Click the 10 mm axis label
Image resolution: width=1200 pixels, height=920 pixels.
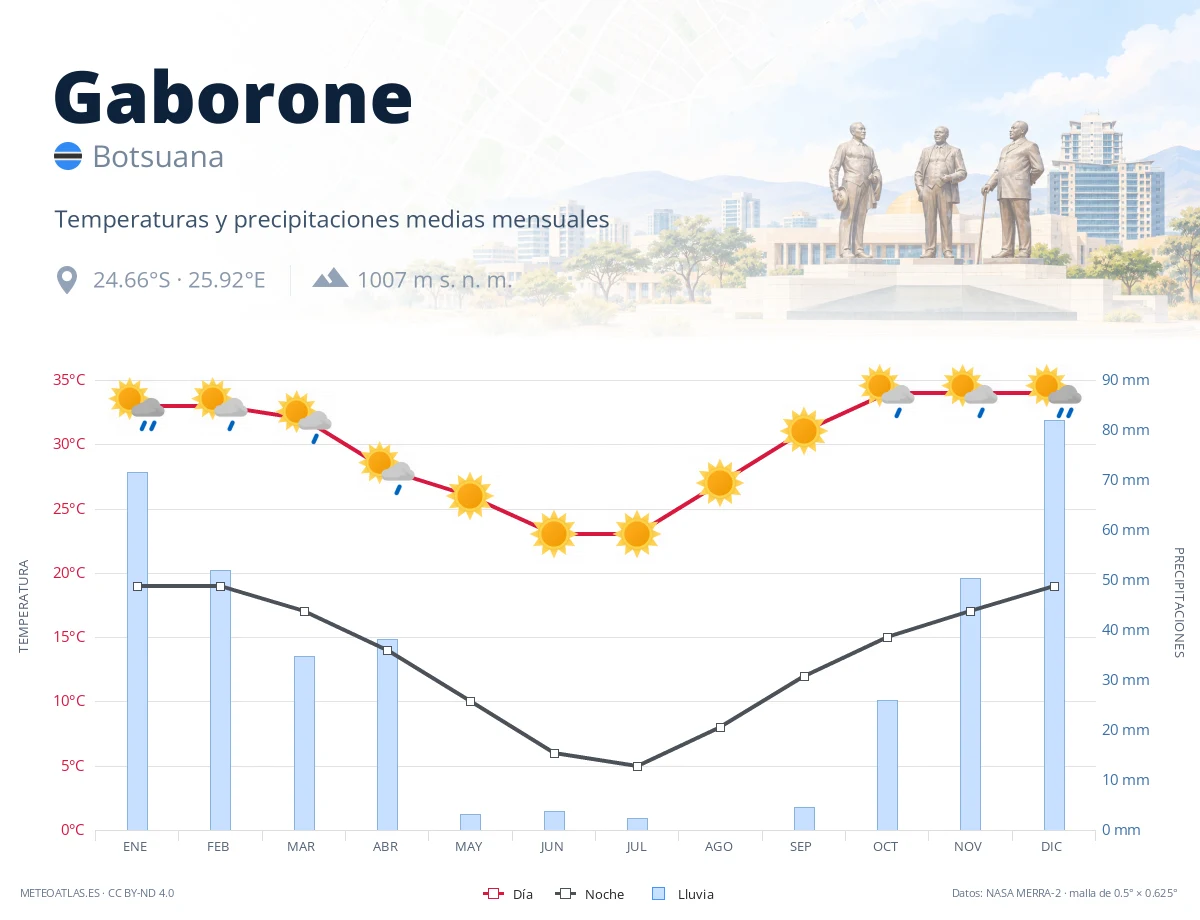tap(1126, 780)
